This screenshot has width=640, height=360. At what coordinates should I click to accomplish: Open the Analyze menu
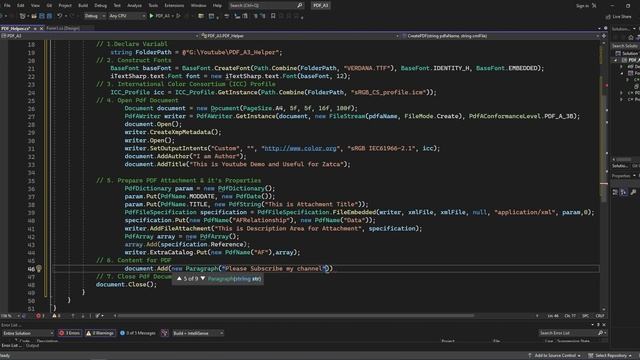[134, 6]
